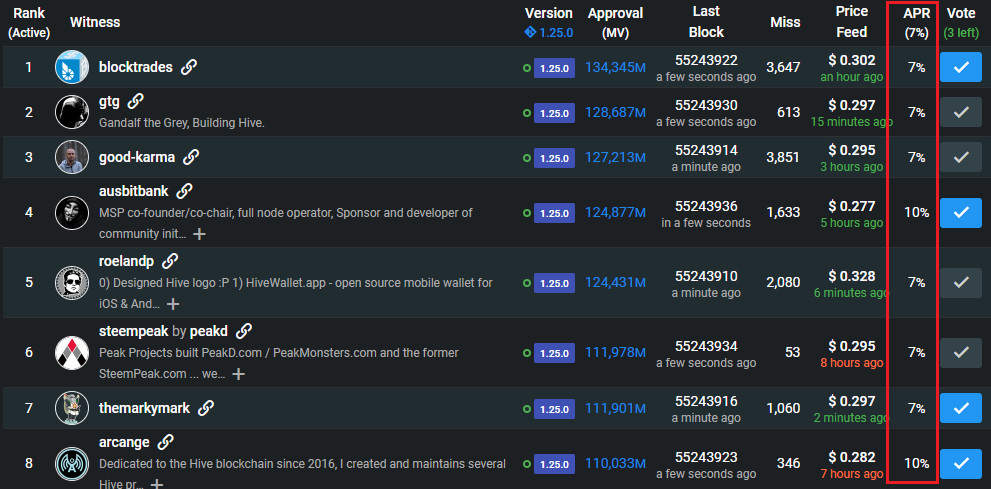
Task: Click ausbitbank approval 124,877M
Action: tap(615, 212)
